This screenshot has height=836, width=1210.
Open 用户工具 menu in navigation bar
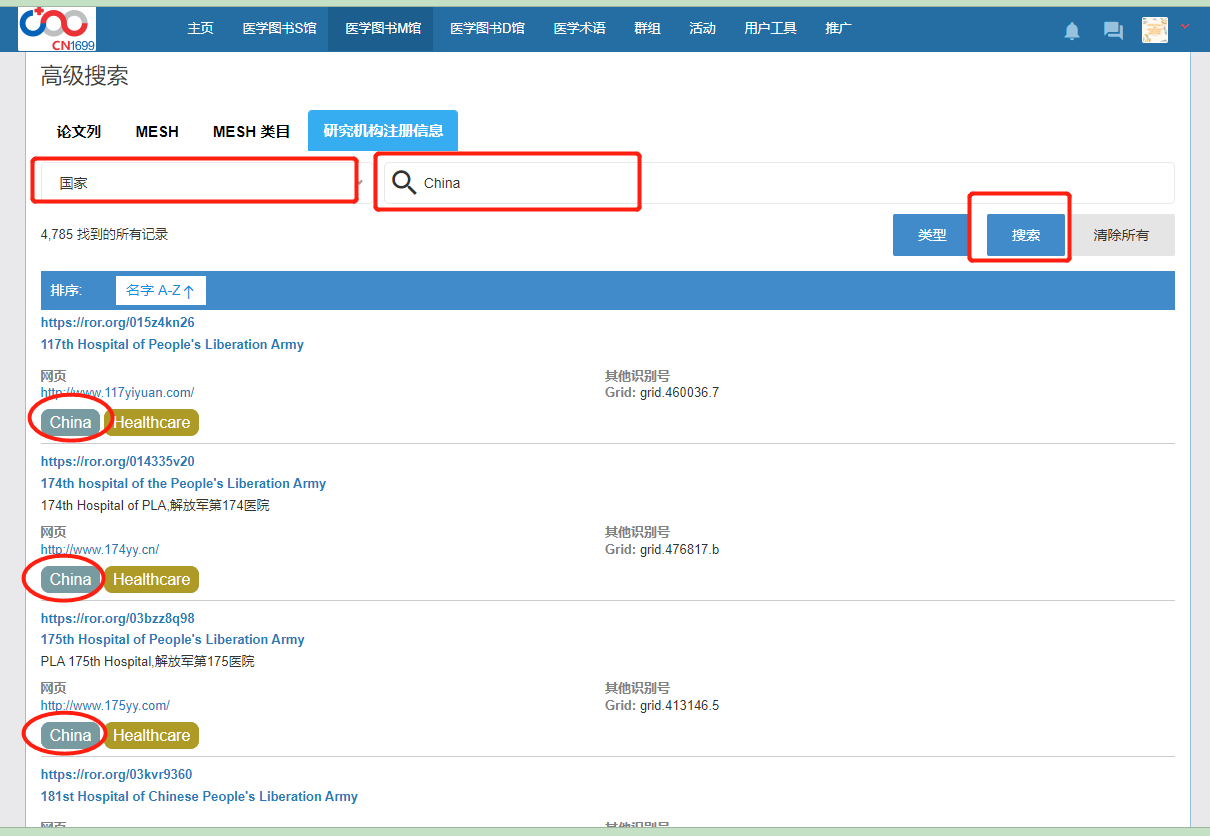tap(770, 28)
